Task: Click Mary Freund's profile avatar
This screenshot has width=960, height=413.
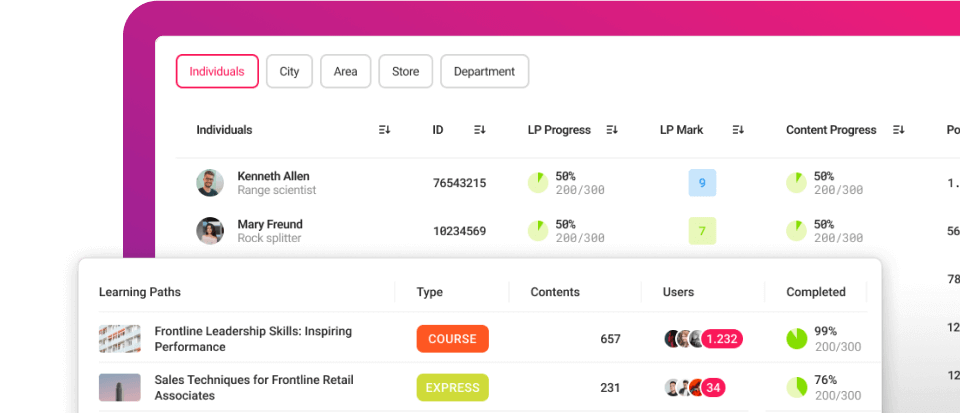Action: point(210,231)
